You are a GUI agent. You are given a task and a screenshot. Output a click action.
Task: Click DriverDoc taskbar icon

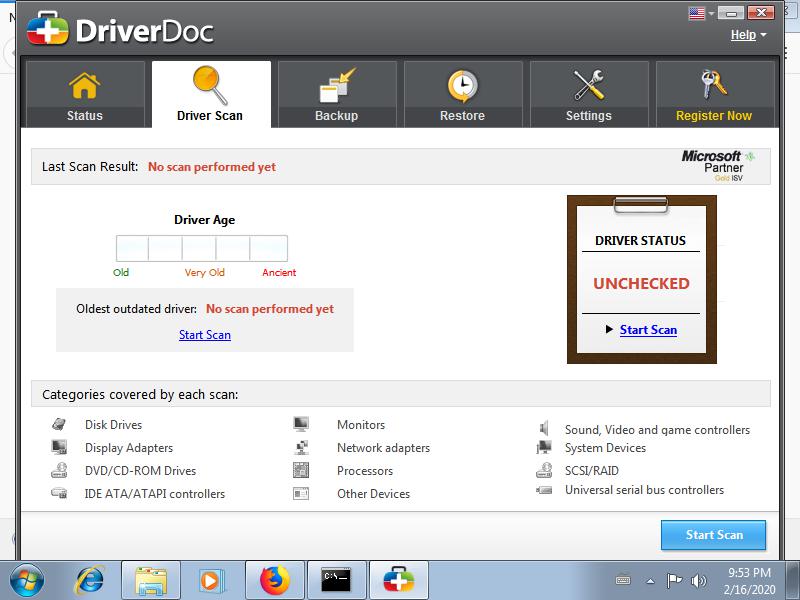click(398, 581)
